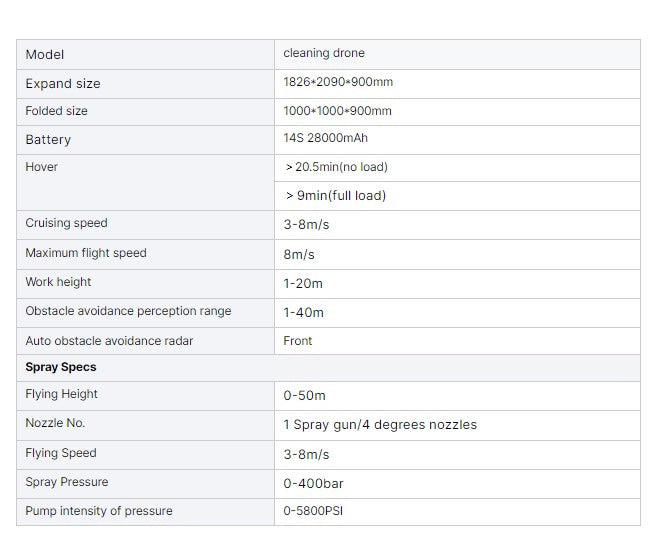This screenshot has height=542, width=661.
Task: Select the 0-5800PSI pump pressure value
Action: pos(314,511)
